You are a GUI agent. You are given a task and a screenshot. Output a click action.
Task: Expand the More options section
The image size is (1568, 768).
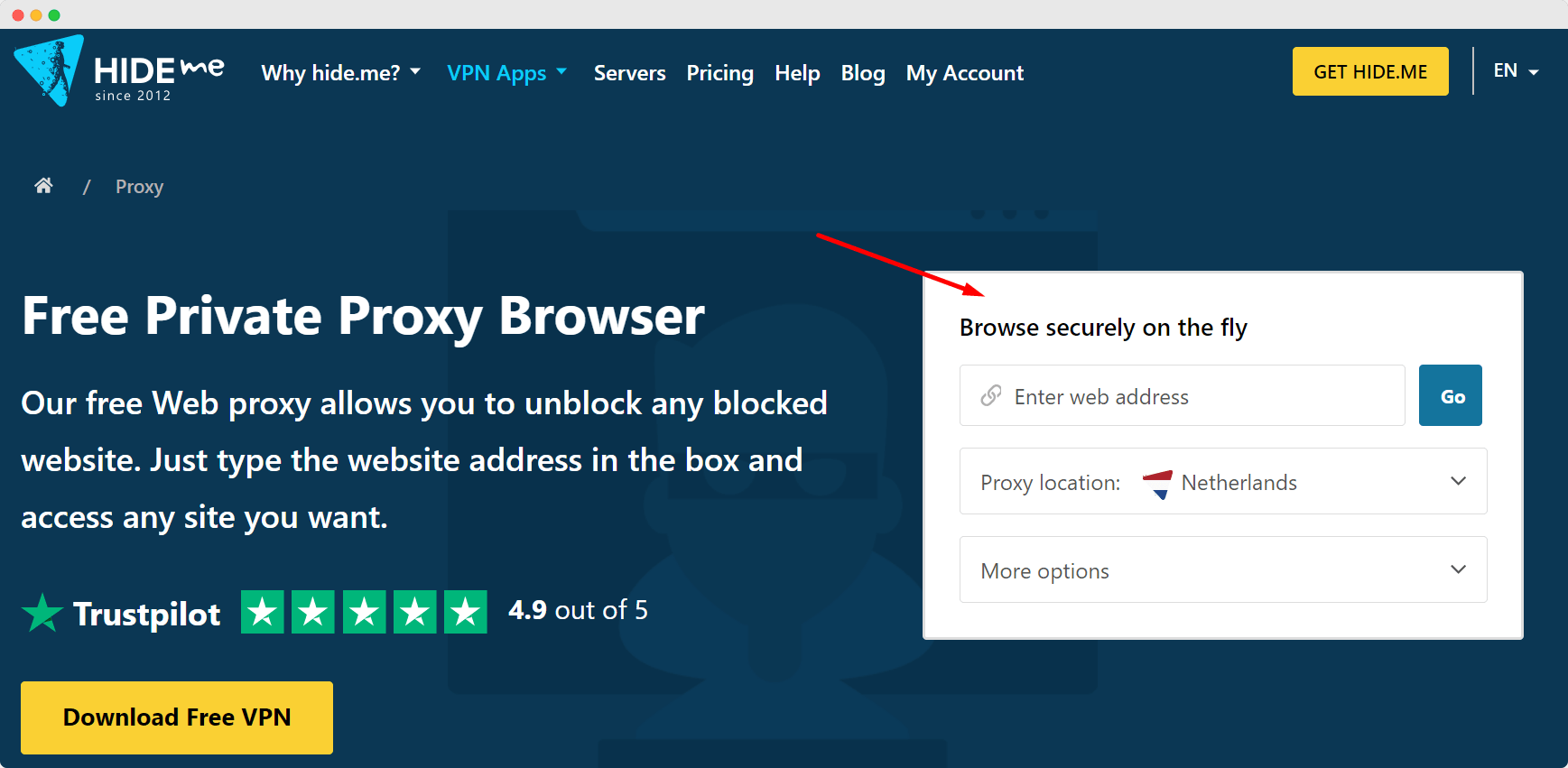[1223, 569]
